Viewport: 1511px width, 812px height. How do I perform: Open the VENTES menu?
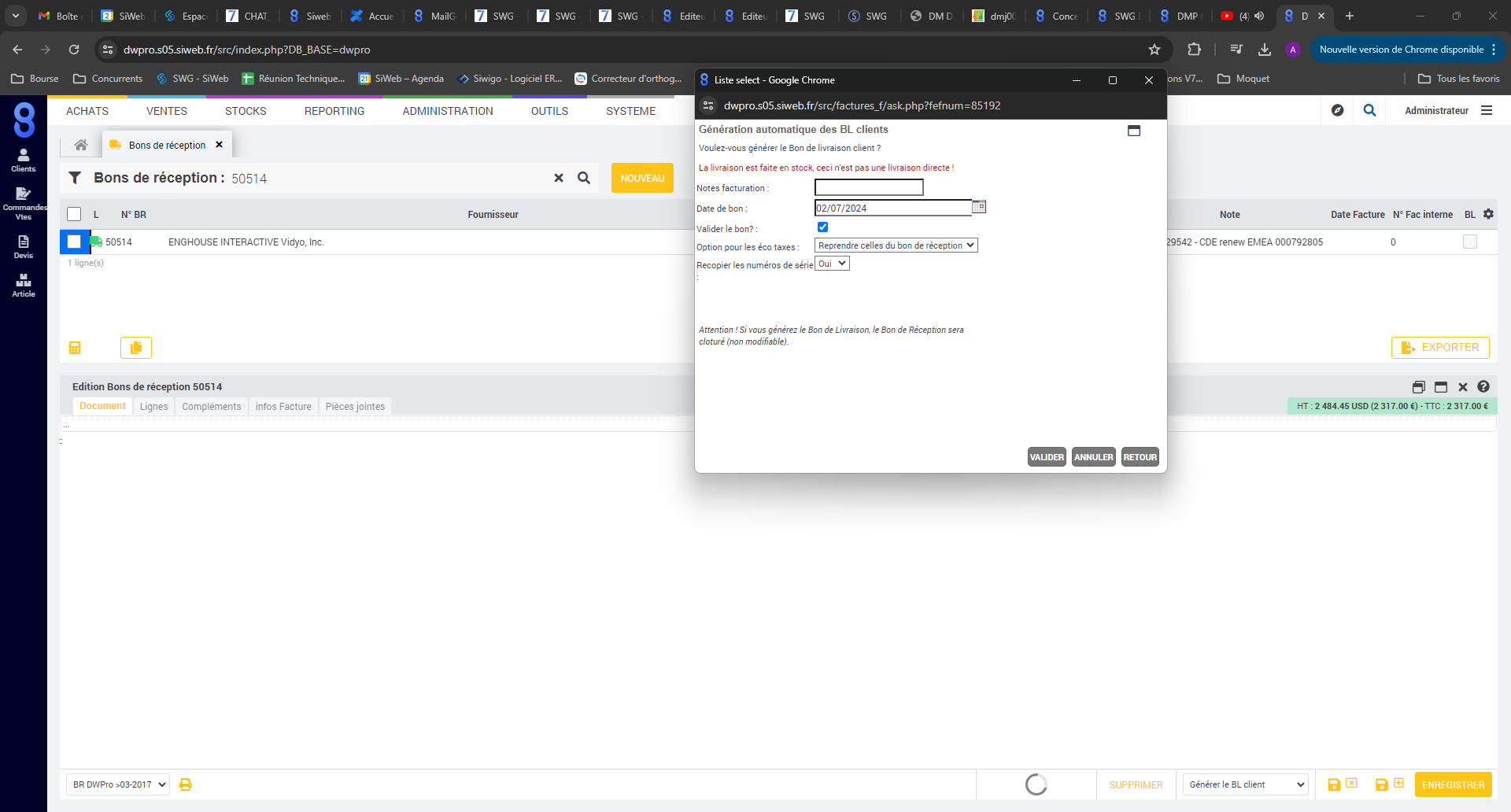click(167, 111)
